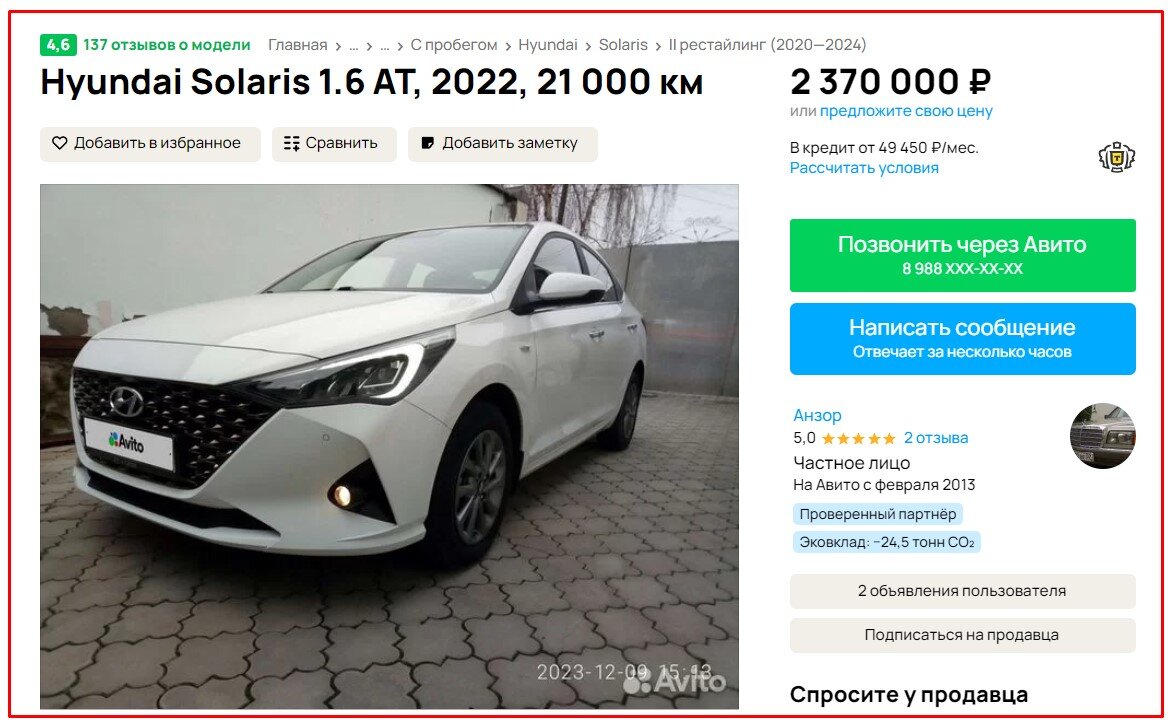1170x722 pixels.
Task: Click the green 4,6 rating badge
Action: [58, 45]
